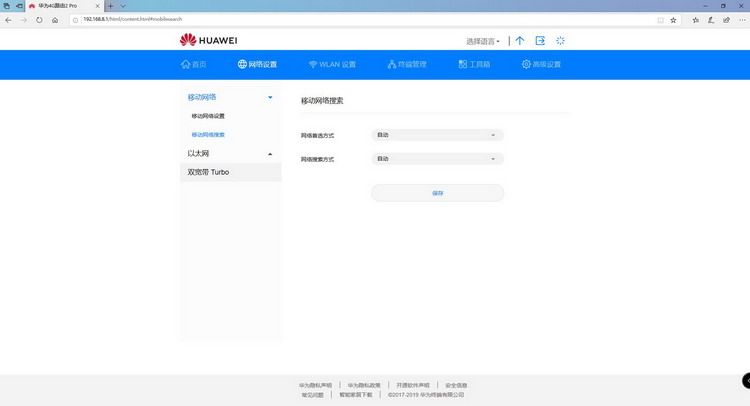Screen dimensions: 750x406
Task: Click the browser address bar
Action: pyautogui.click(x=364, y=20)
